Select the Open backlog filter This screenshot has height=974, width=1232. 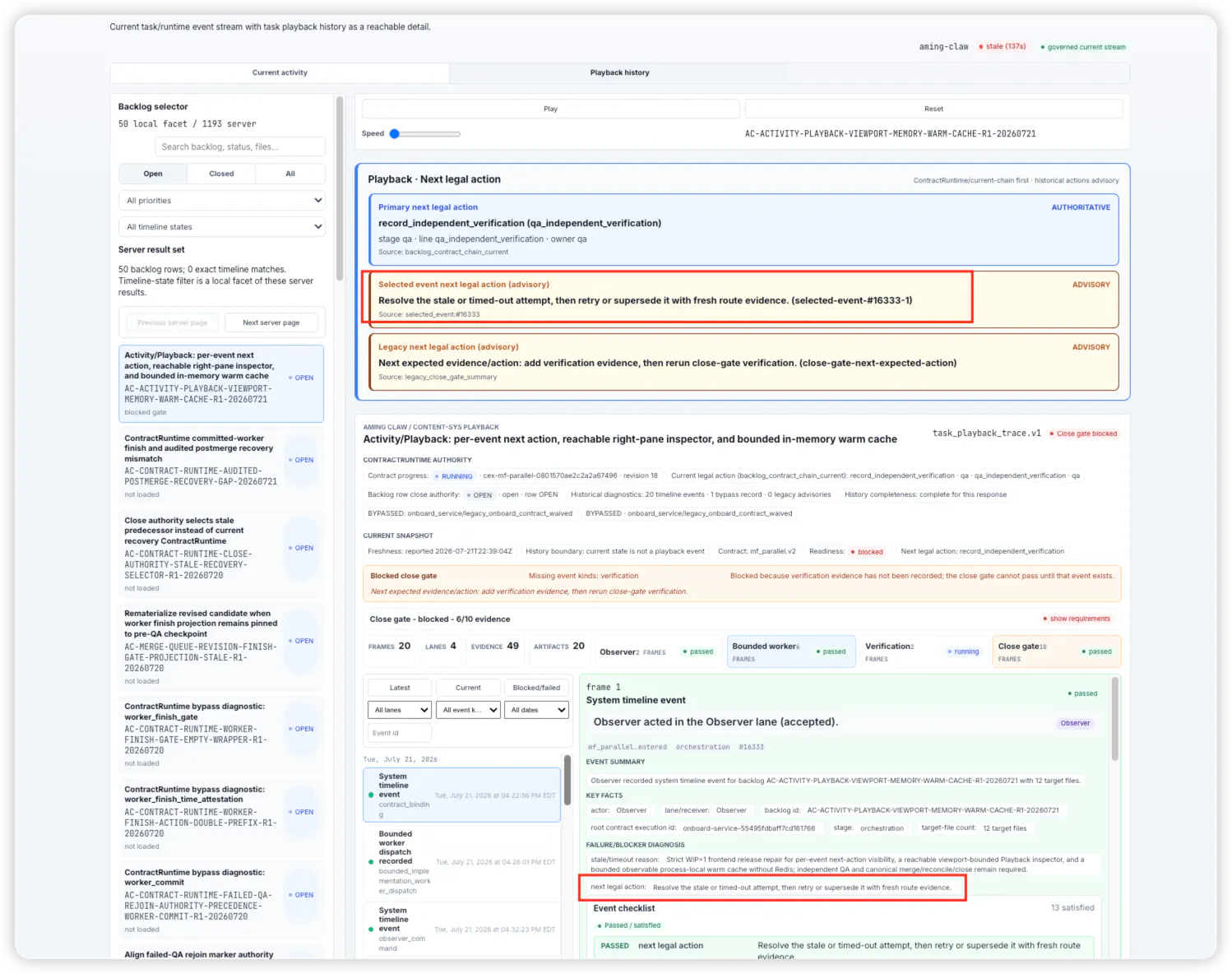point(153,174)
